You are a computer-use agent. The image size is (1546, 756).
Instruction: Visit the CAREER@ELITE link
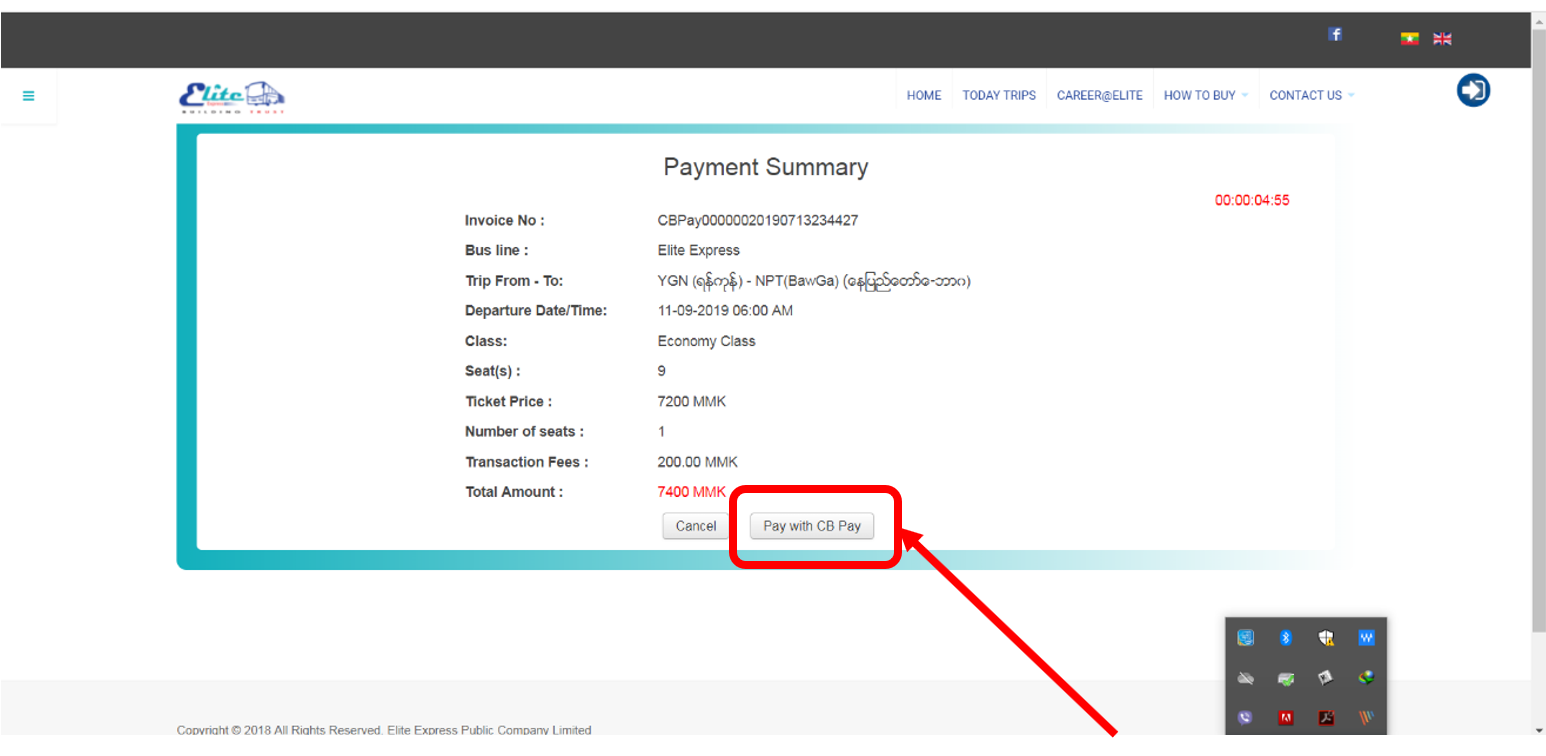point(1100,95)
